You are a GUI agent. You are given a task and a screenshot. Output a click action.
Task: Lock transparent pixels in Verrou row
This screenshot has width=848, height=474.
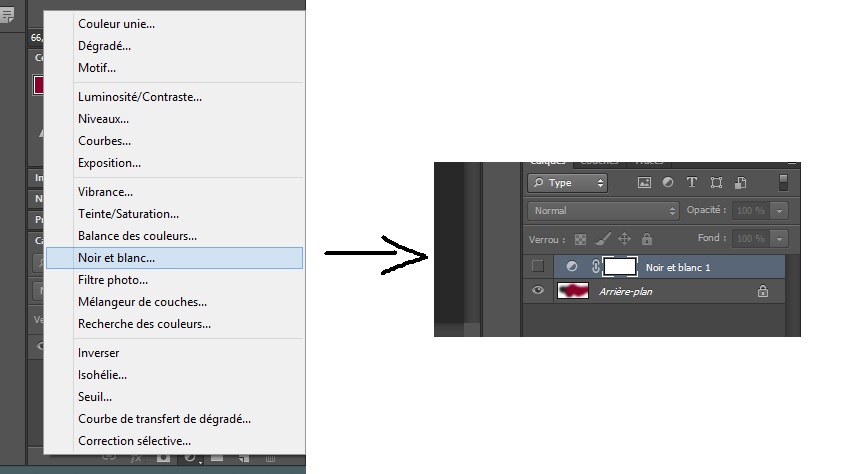(581, 239)
